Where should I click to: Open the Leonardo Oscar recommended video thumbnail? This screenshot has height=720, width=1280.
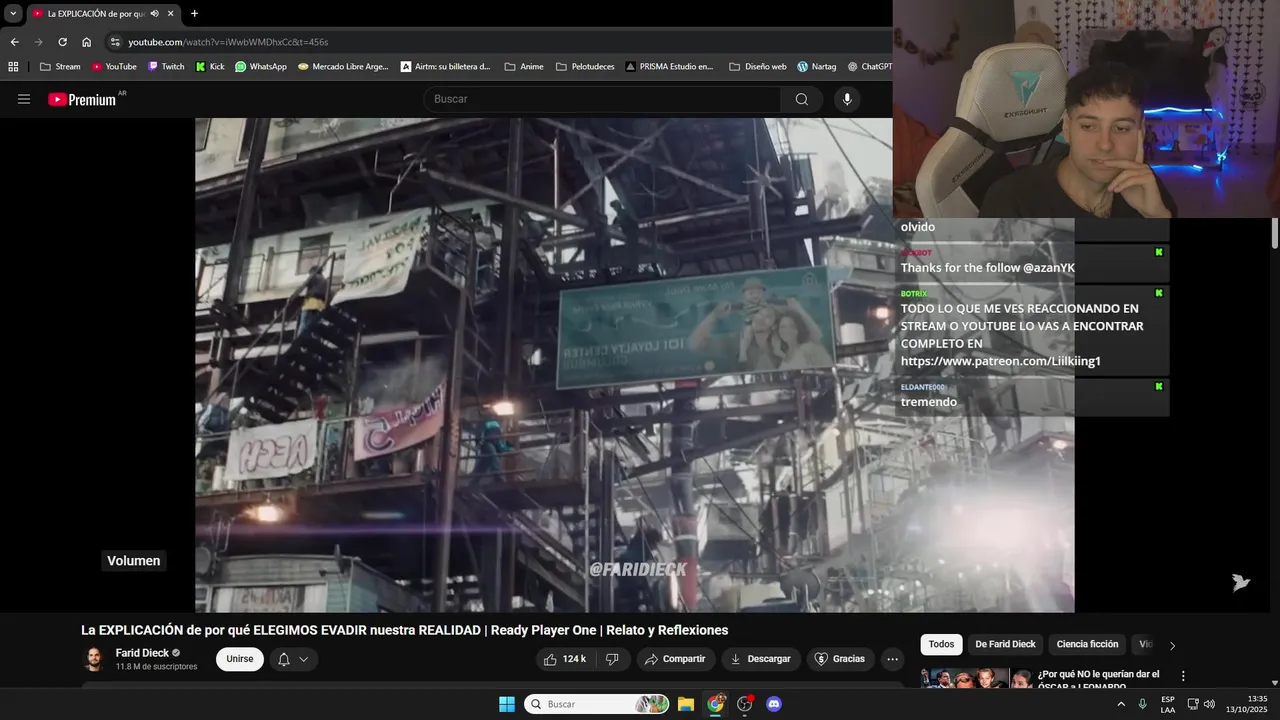(x=976, y=678)
